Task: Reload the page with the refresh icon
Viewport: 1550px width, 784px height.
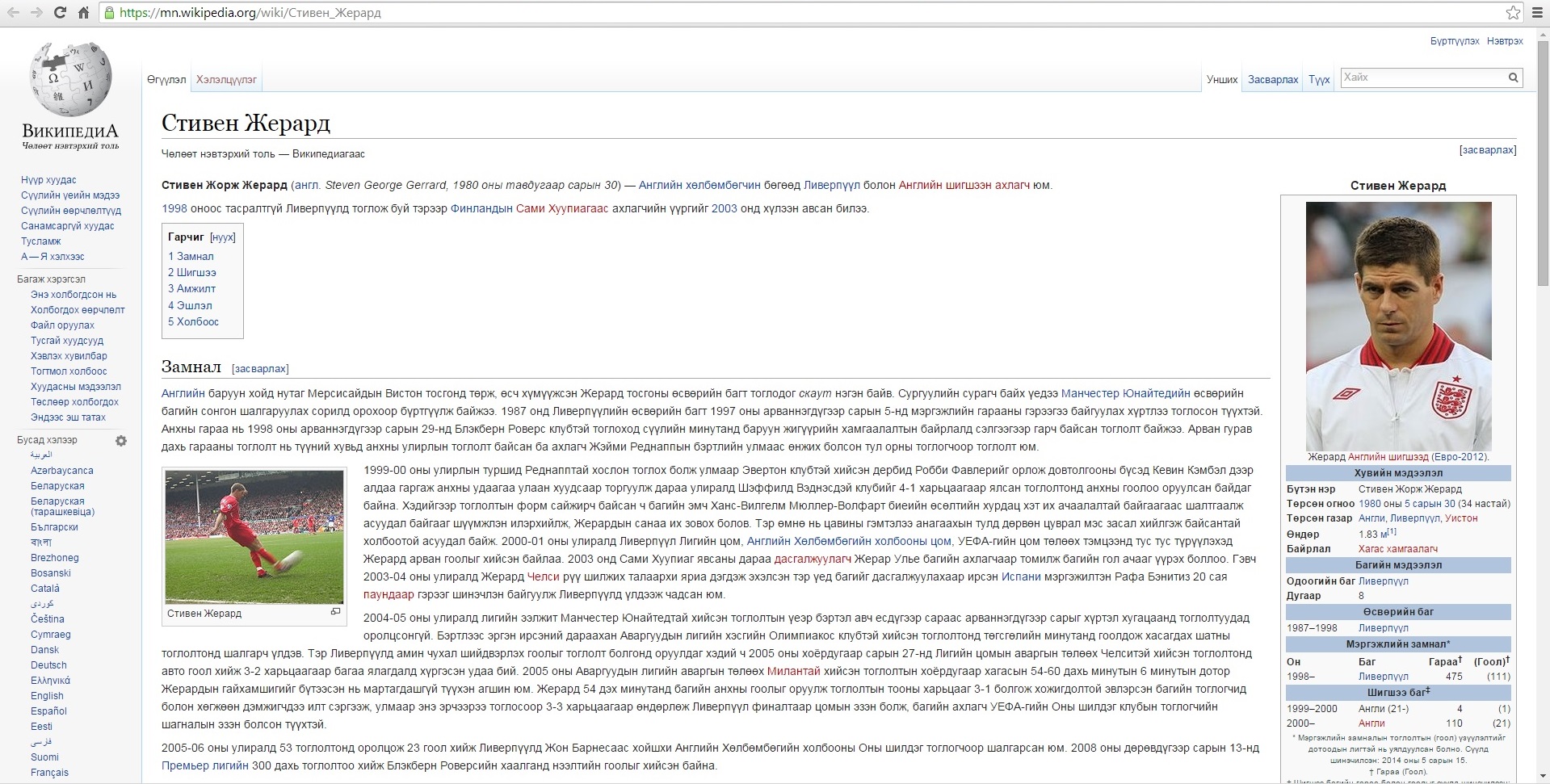Action: click(x=60, y=12)
